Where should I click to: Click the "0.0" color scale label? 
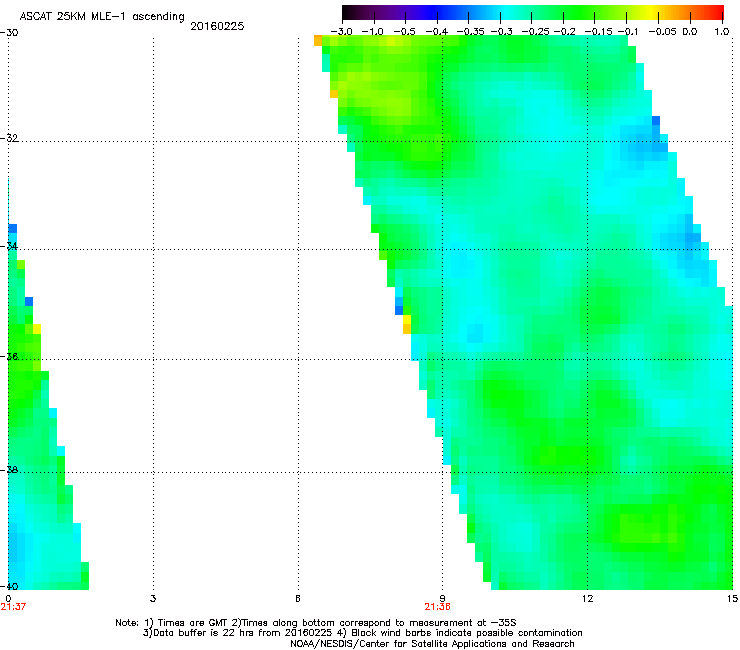click(x=690, y=32)
